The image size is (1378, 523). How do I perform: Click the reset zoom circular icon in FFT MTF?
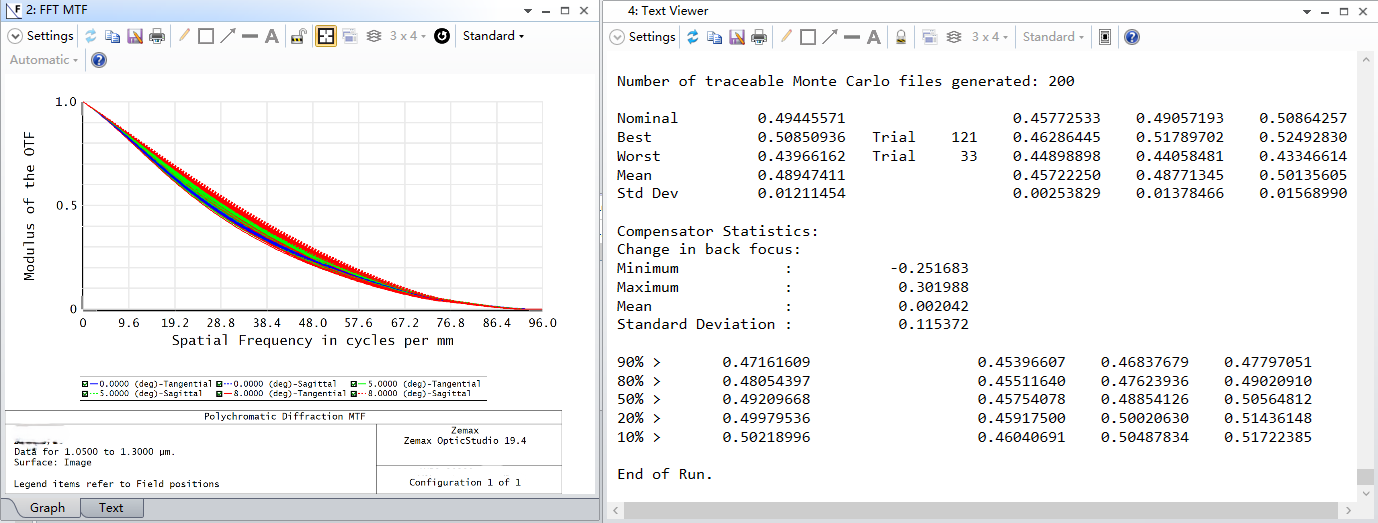pyautogui.click(x=441, y=36)
